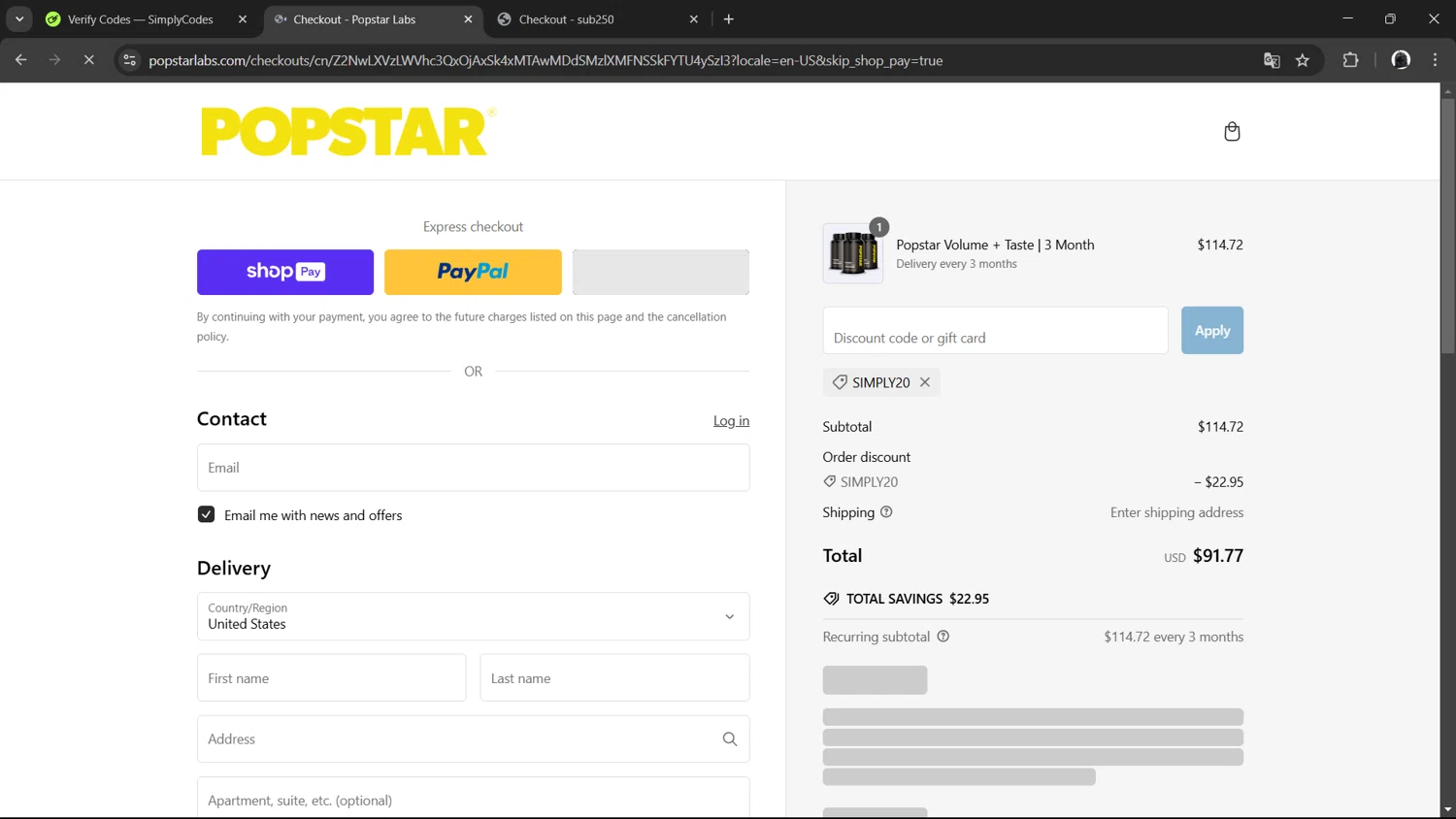Stop loading the page
The image size is (1456, 819).
tap(88, 60)
